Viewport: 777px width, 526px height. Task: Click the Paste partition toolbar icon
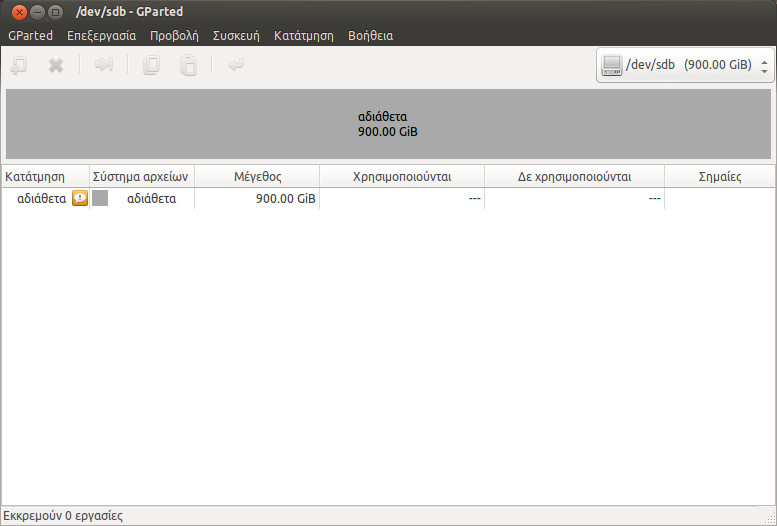188,65
